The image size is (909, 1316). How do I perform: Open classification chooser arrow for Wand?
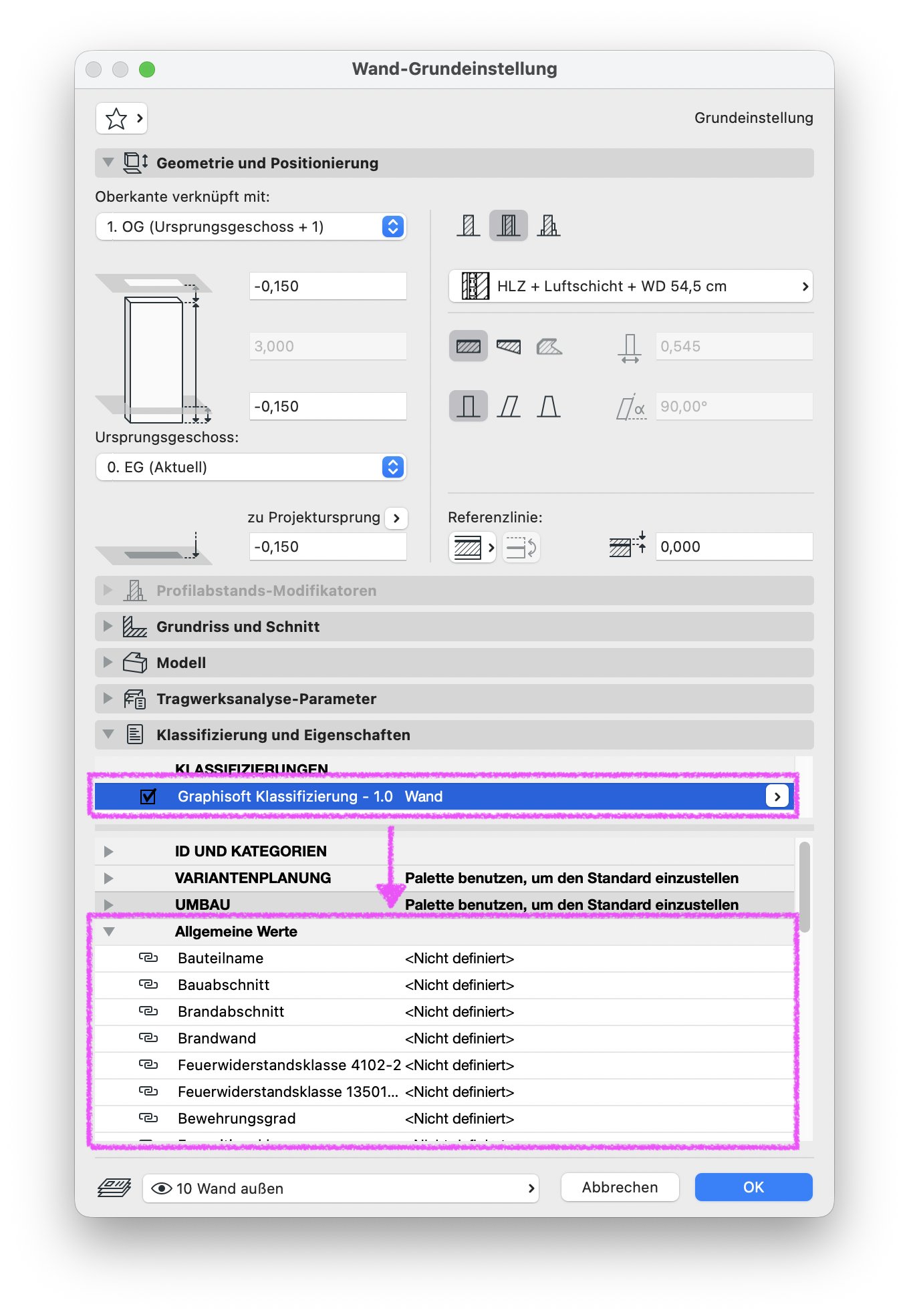click(777, 796)
